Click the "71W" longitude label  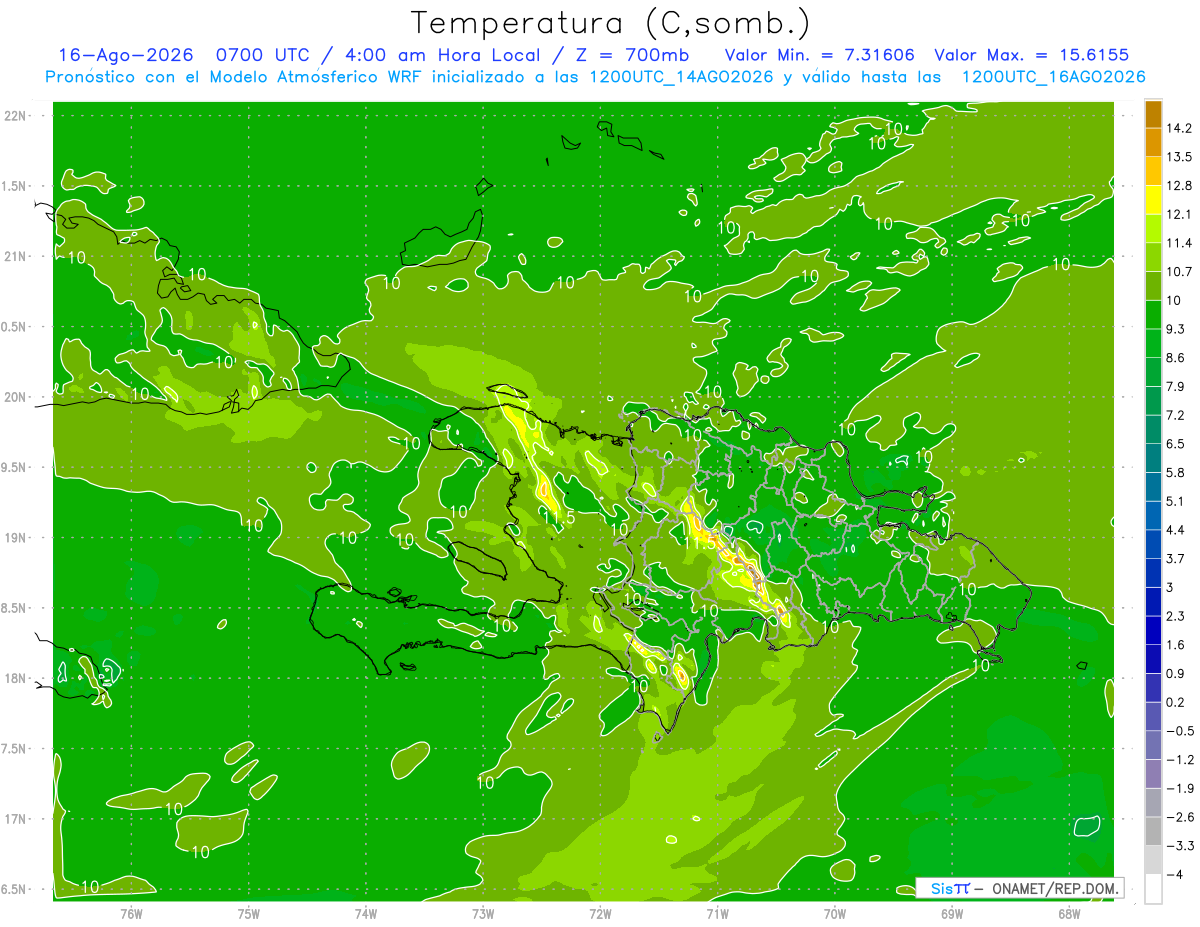tap(717, 914)
